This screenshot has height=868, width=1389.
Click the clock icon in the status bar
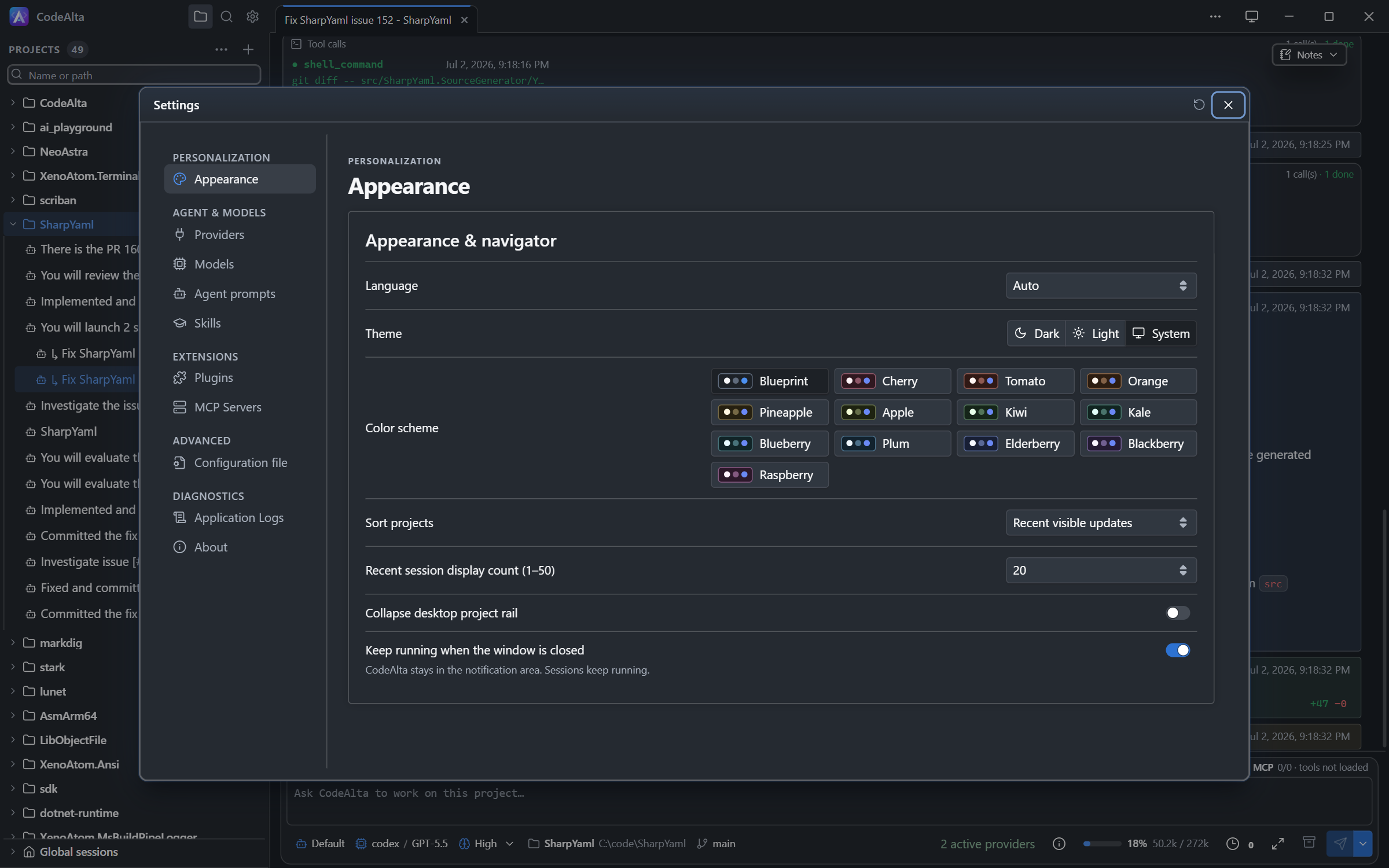[1233, 844]
